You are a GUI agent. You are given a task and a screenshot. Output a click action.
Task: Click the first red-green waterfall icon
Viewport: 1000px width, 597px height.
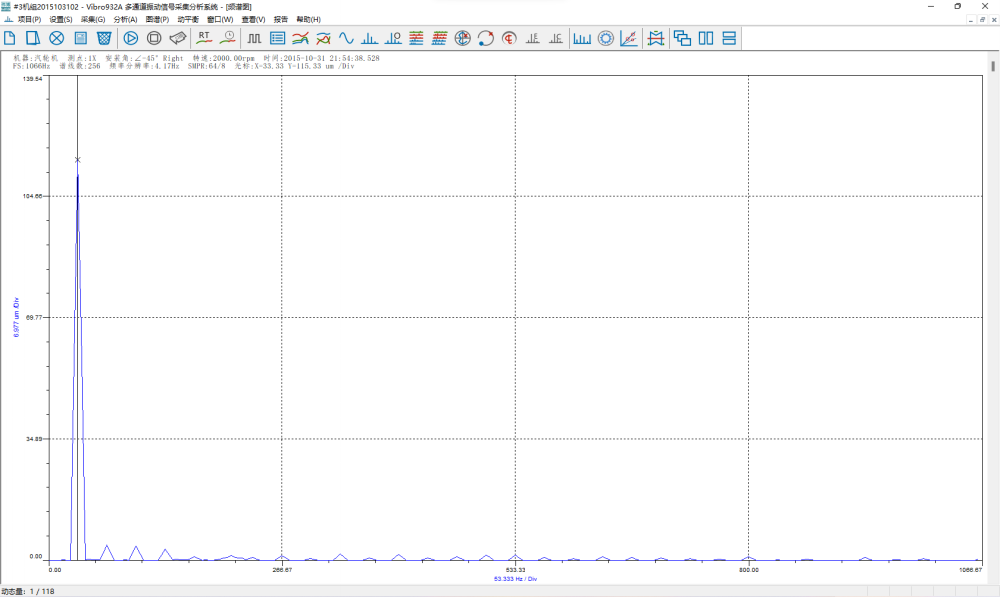click(416, 38)
